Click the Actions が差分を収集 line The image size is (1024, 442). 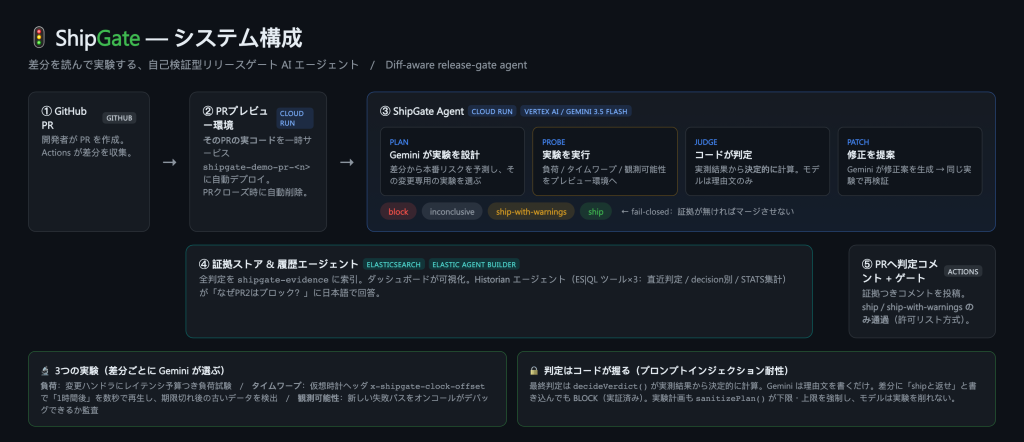(88, 153)
